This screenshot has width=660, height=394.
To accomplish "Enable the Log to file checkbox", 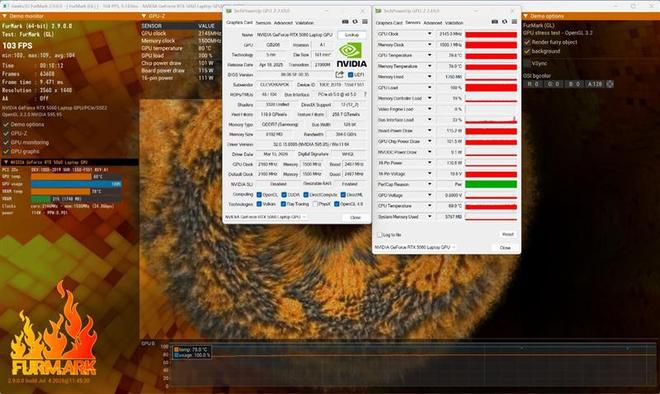I will pyautogui.click(x=379, y=235).
